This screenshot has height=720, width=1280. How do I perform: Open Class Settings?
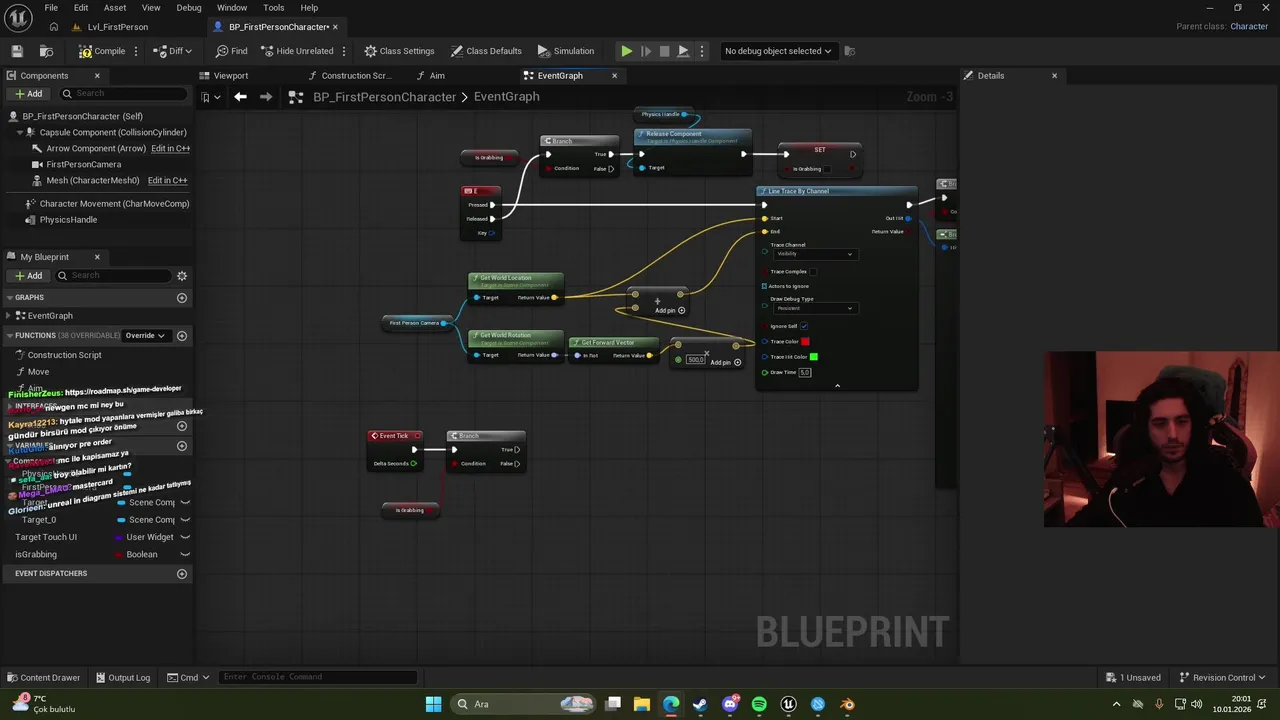pyautogui.click(x=399, y=51)
